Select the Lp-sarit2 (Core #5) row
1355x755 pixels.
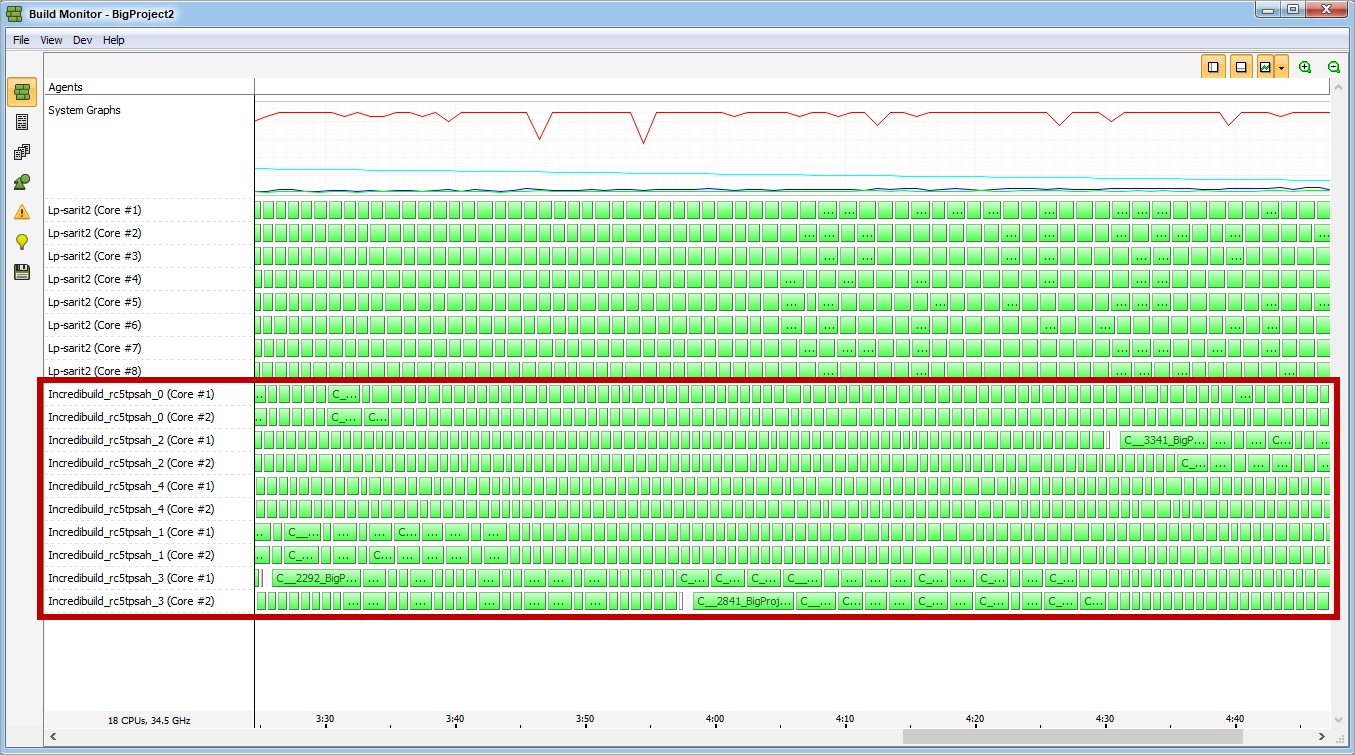[x=95, y=302]
